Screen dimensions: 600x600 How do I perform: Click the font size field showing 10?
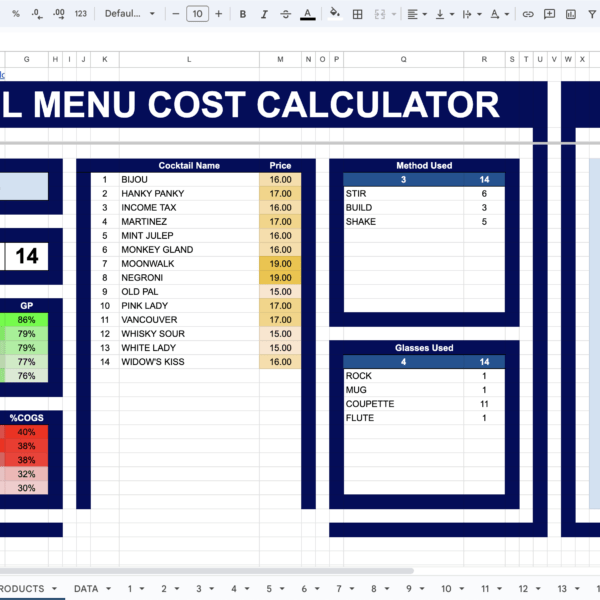click(197, 14)
